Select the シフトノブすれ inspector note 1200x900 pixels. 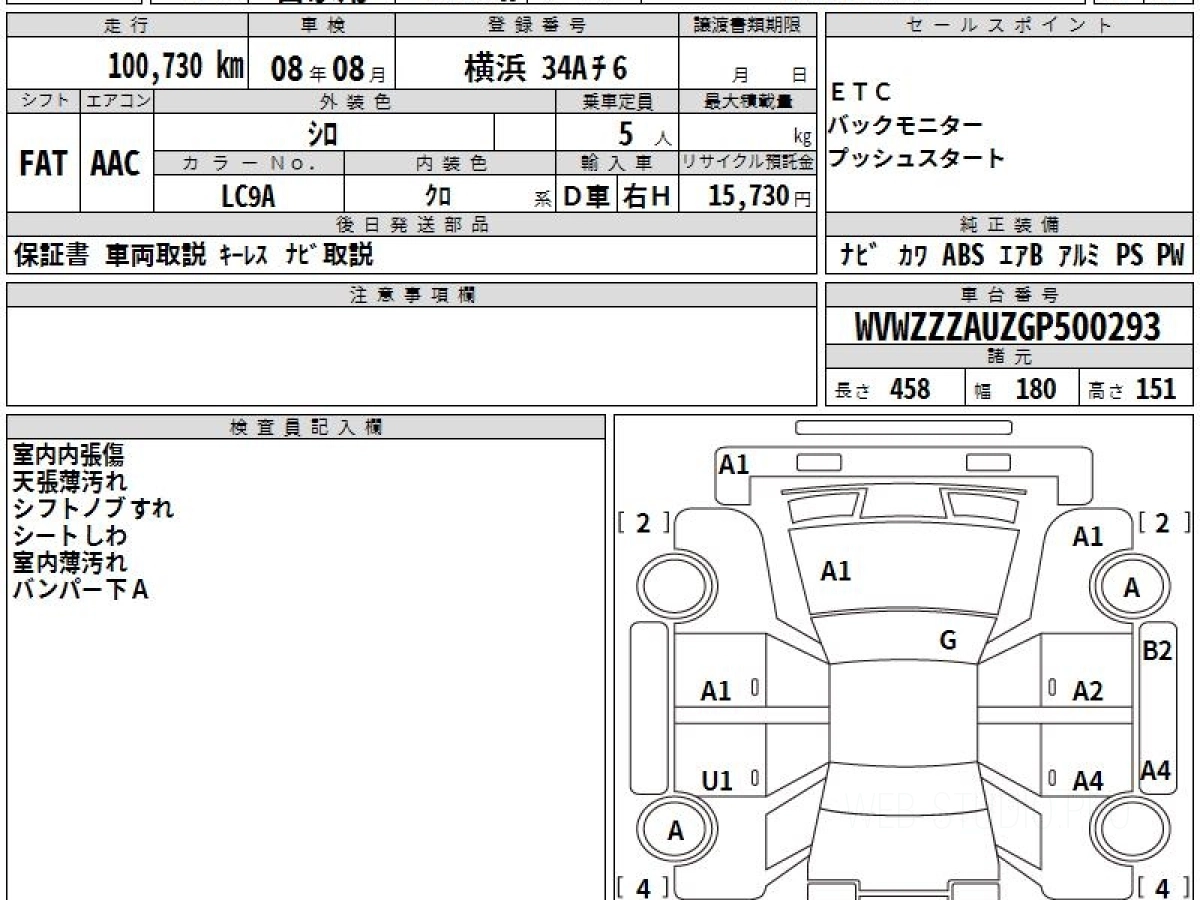pos(93,509)
